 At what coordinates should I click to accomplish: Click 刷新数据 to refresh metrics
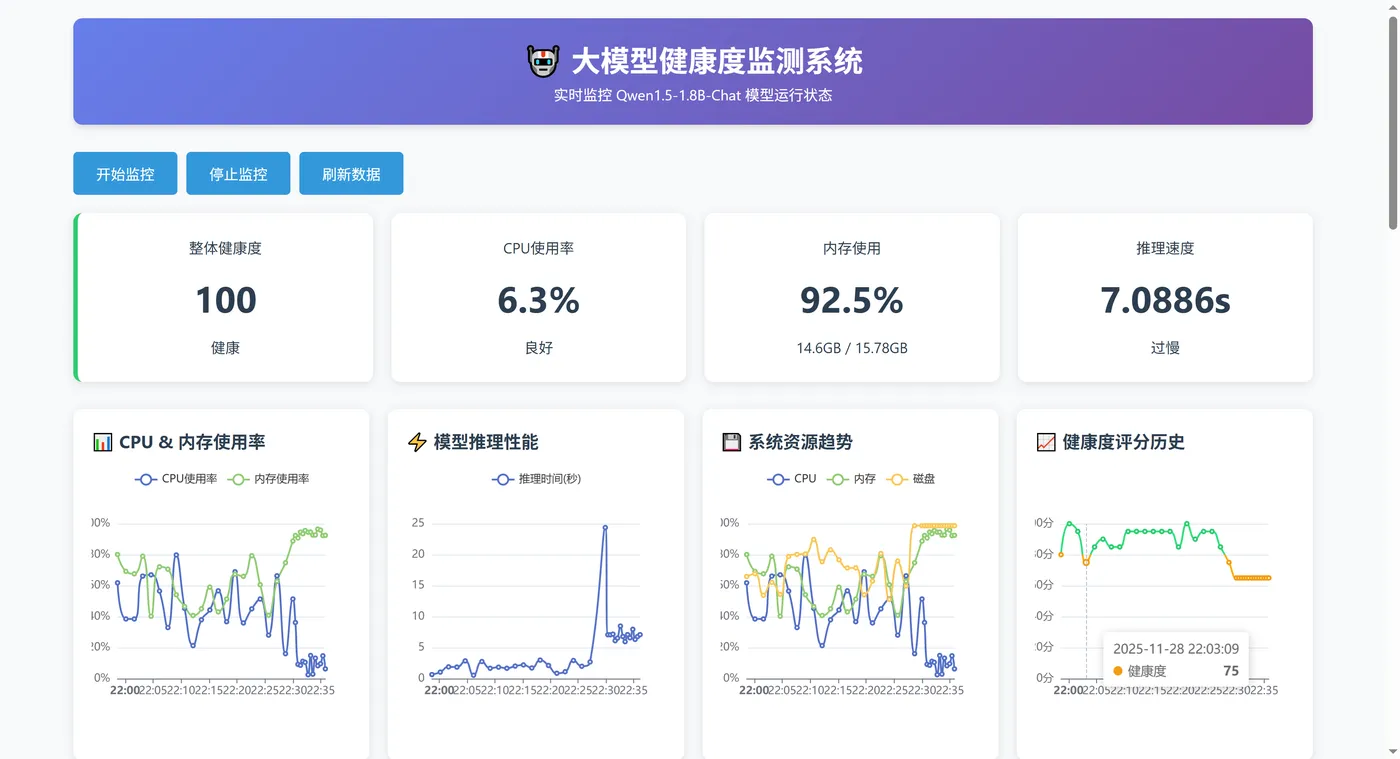pos(350,173)
